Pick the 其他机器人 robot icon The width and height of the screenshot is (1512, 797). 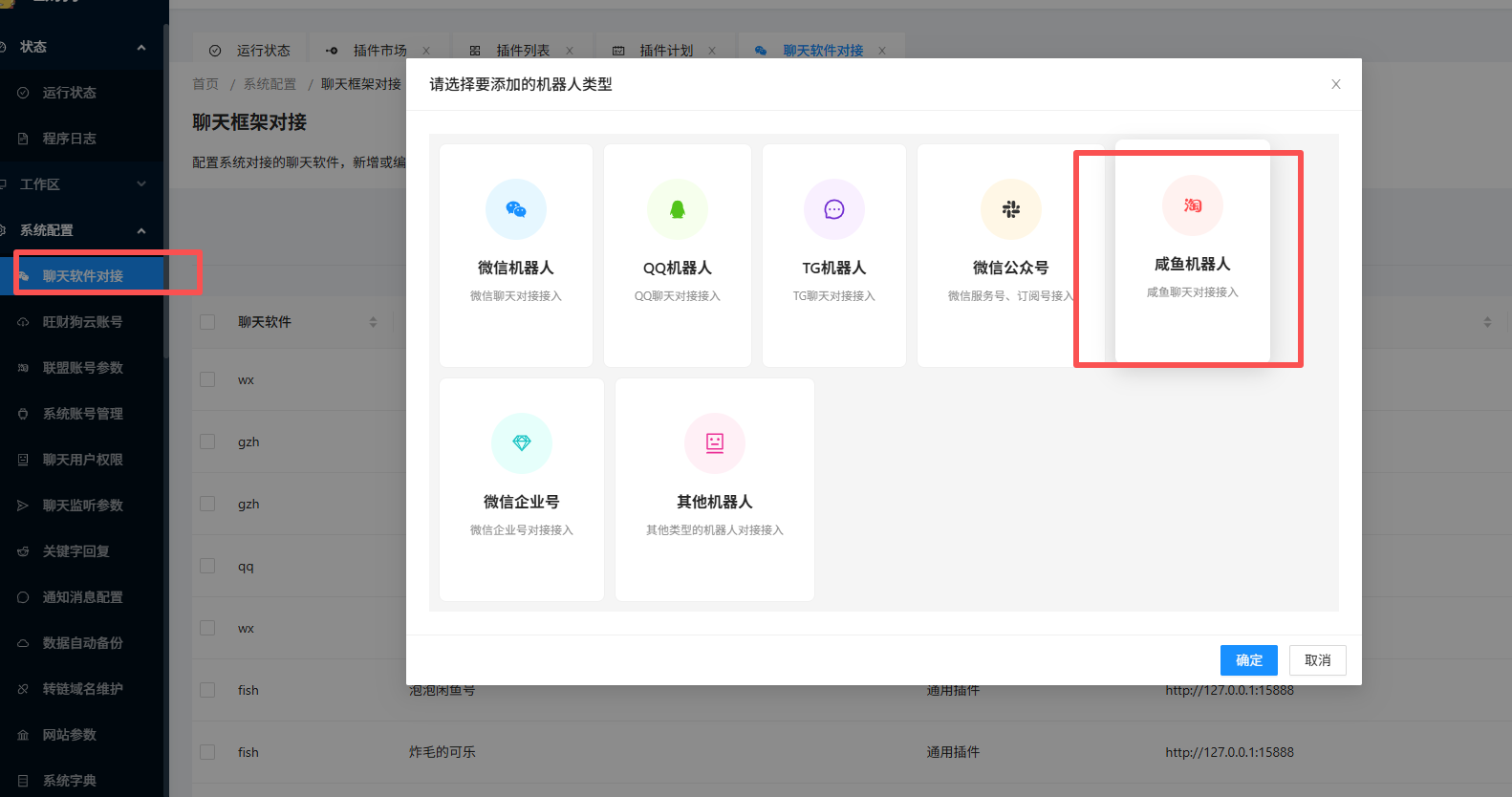point(714,443)
